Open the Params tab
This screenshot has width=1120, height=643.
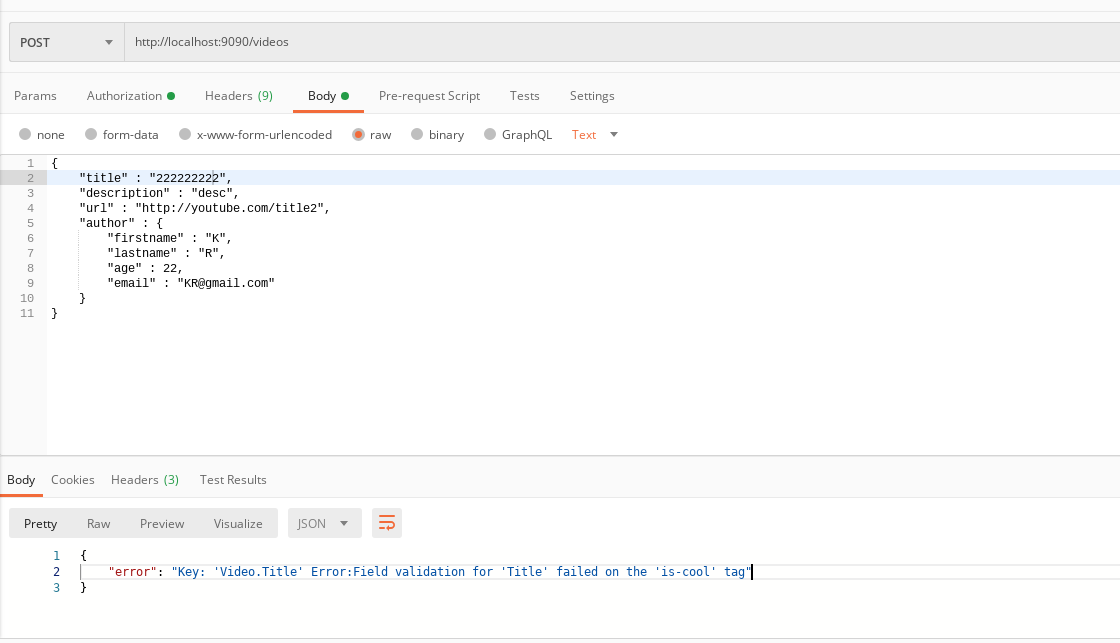pos(35,96)
